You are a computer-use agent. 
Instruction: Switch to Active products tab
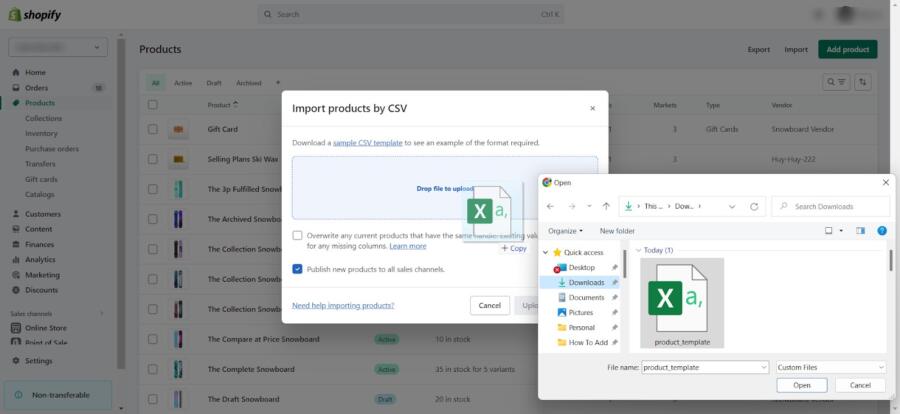tap(183, 83)
